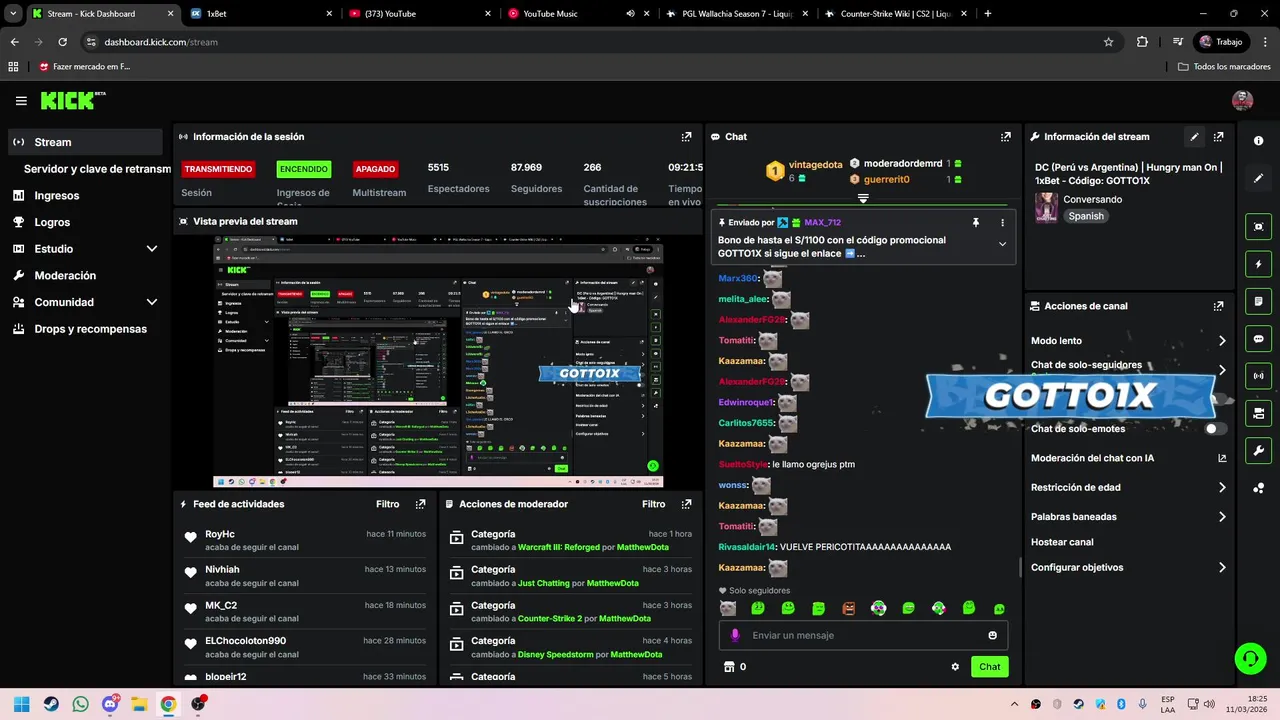Click the shop icon below the message box
The width and height of the screenshot is (1280, 720).
[x=729, y=667]
